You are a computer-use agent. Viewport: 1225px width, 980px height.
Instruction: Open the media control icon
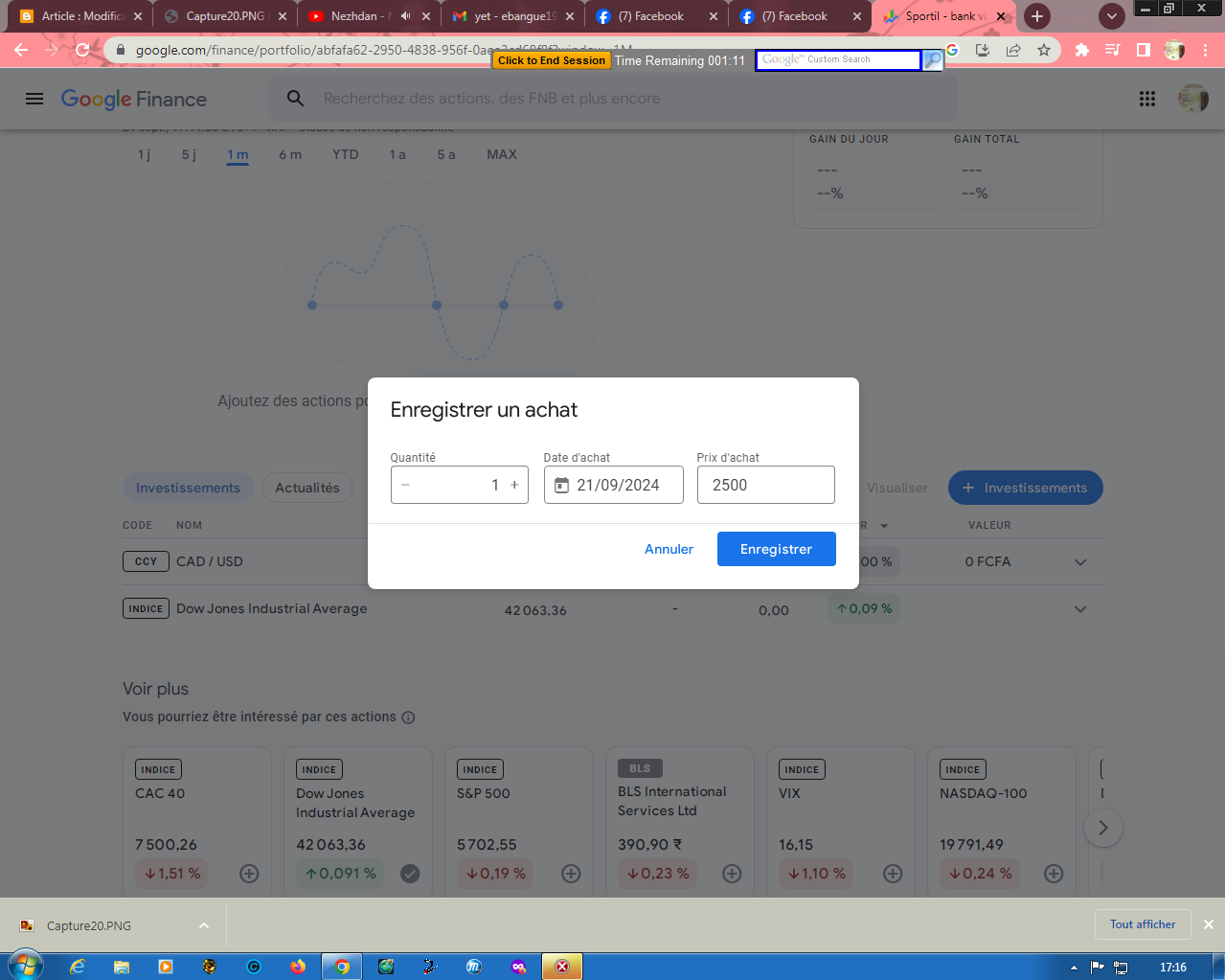tap(1113, 50)
